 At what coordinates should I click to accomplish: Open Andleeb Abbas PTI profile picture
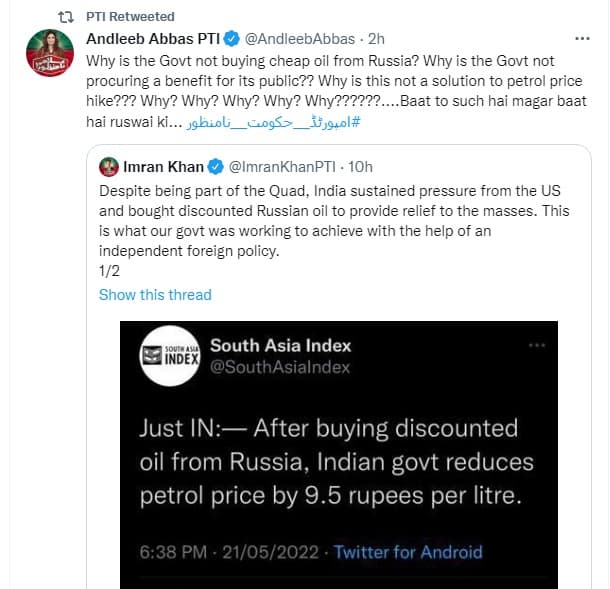(50, 53)
